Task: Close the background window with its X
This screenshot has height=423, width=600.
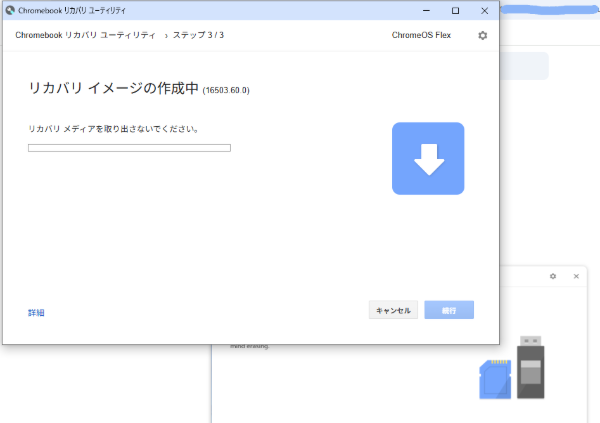Action: 576,276
